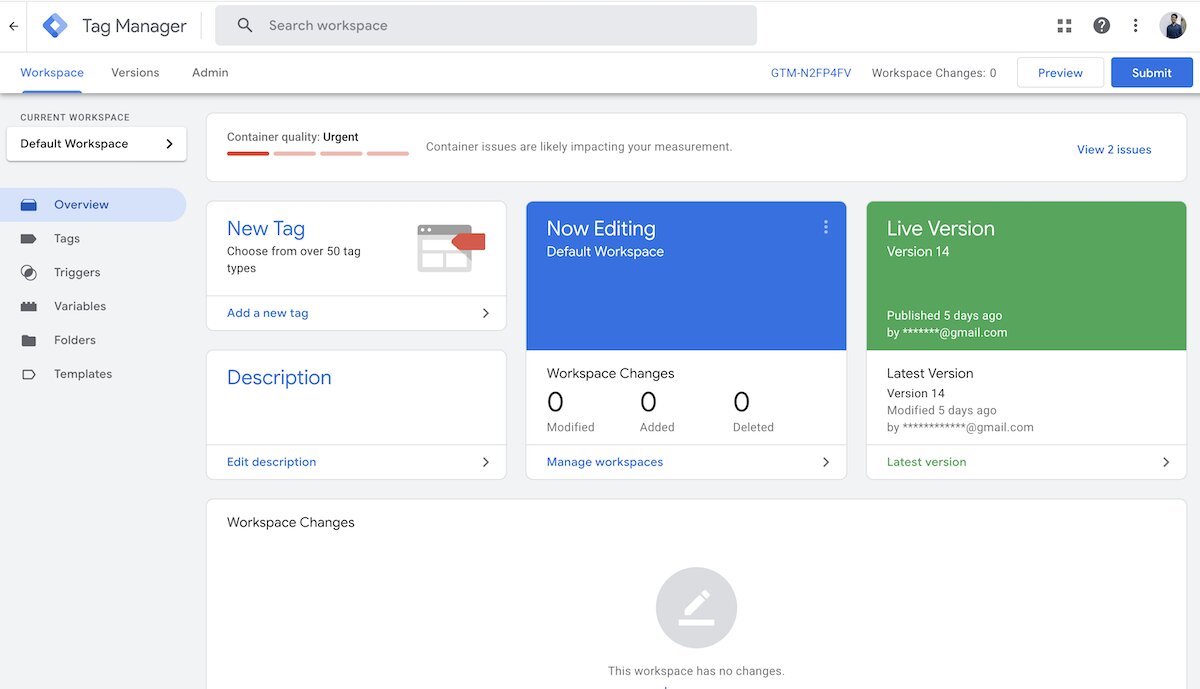This screenshot has width=1200, height=689.
Task: Click the Manage workspaces link
Action: pyautogui.click(x=605, y=462)
